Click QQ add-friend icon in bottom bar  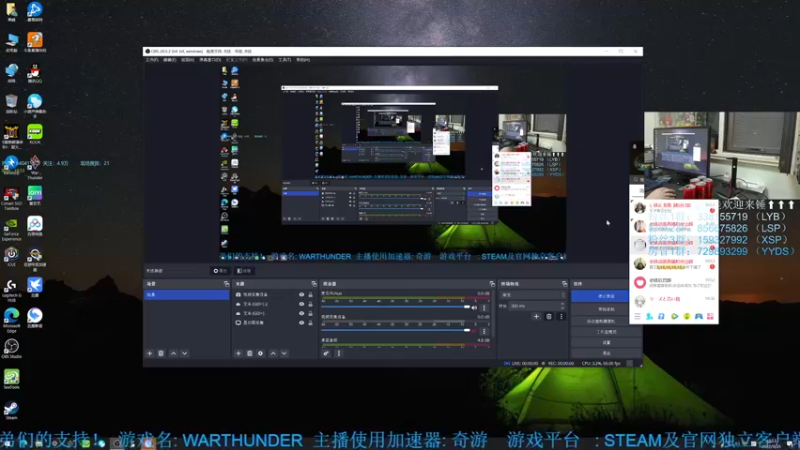point(649,316)
